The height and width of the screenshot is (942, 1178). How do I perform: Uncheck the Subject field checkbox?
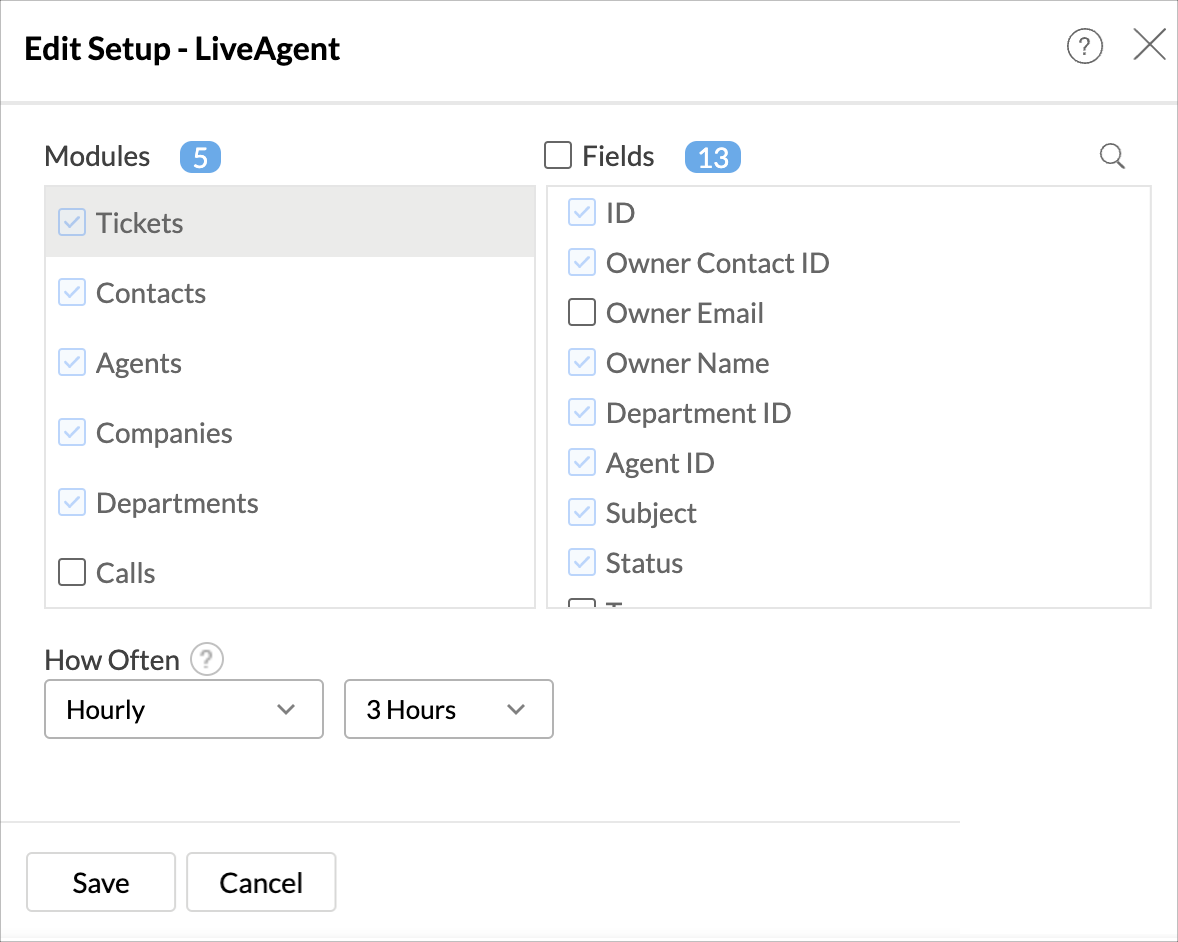[x=581, y=512]
